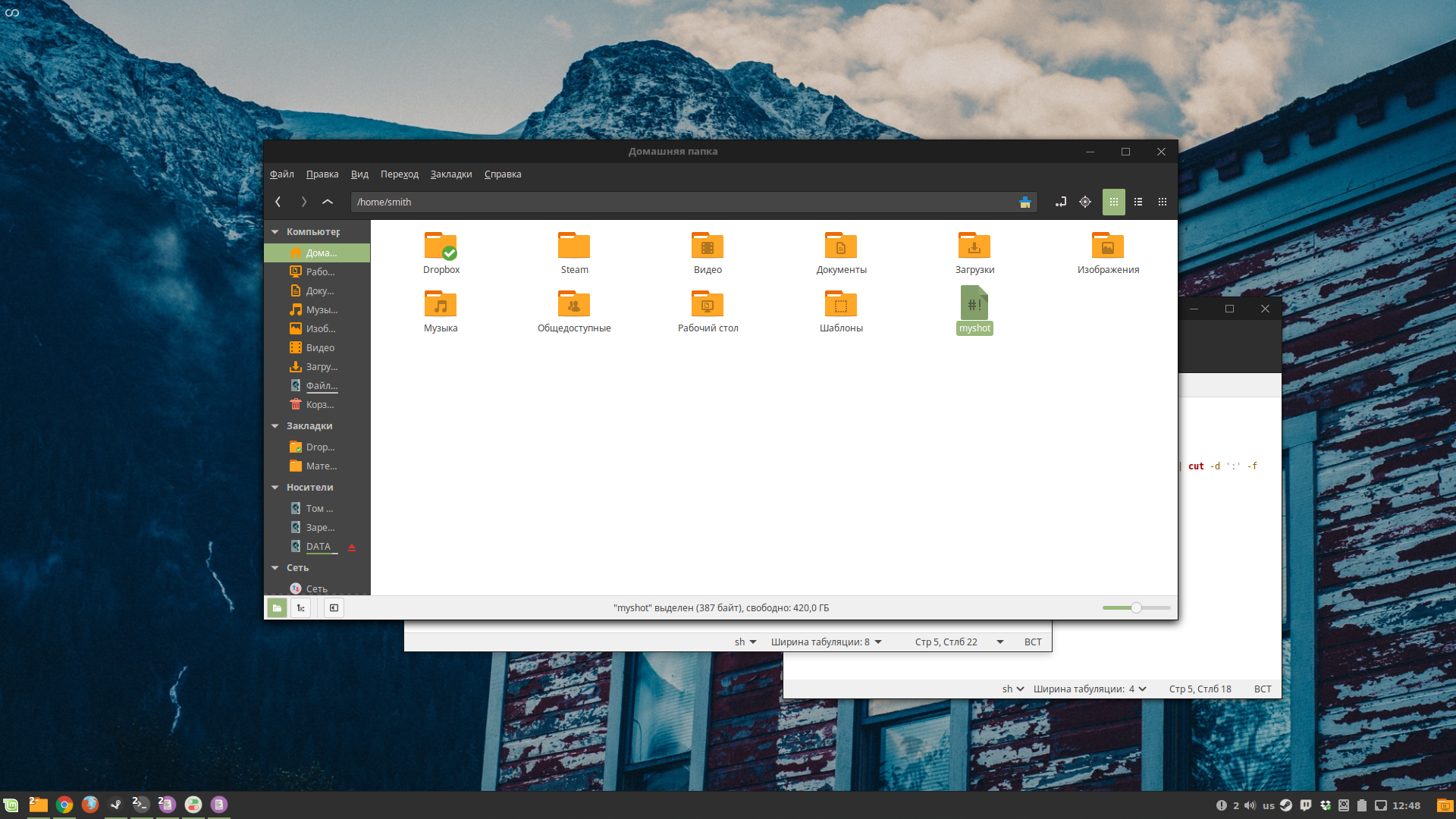Go back with the left arrow button
The height and width of the screenshot is (819, 1456).
pos(278,202)
